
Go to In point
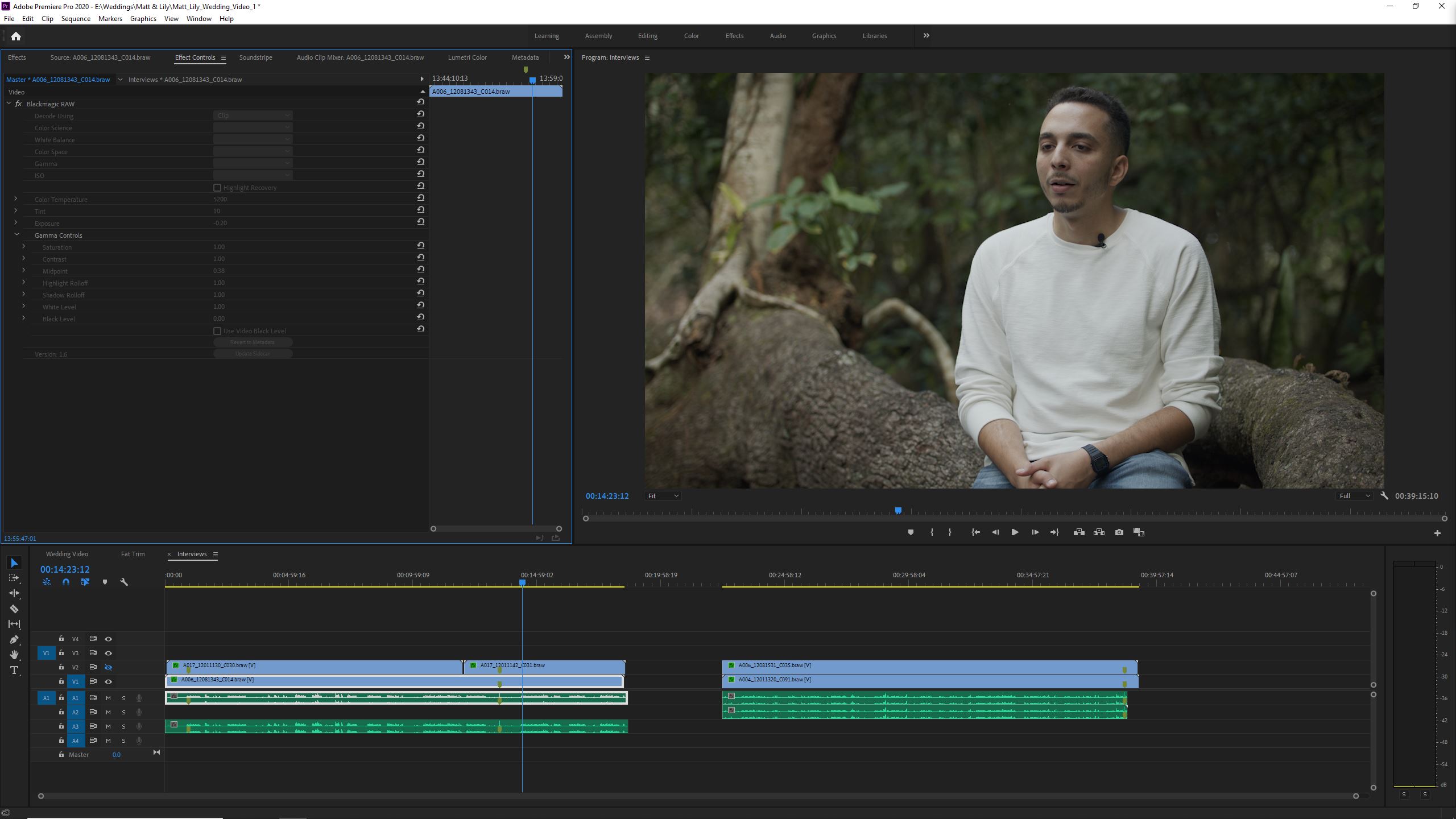pos(975,532)
